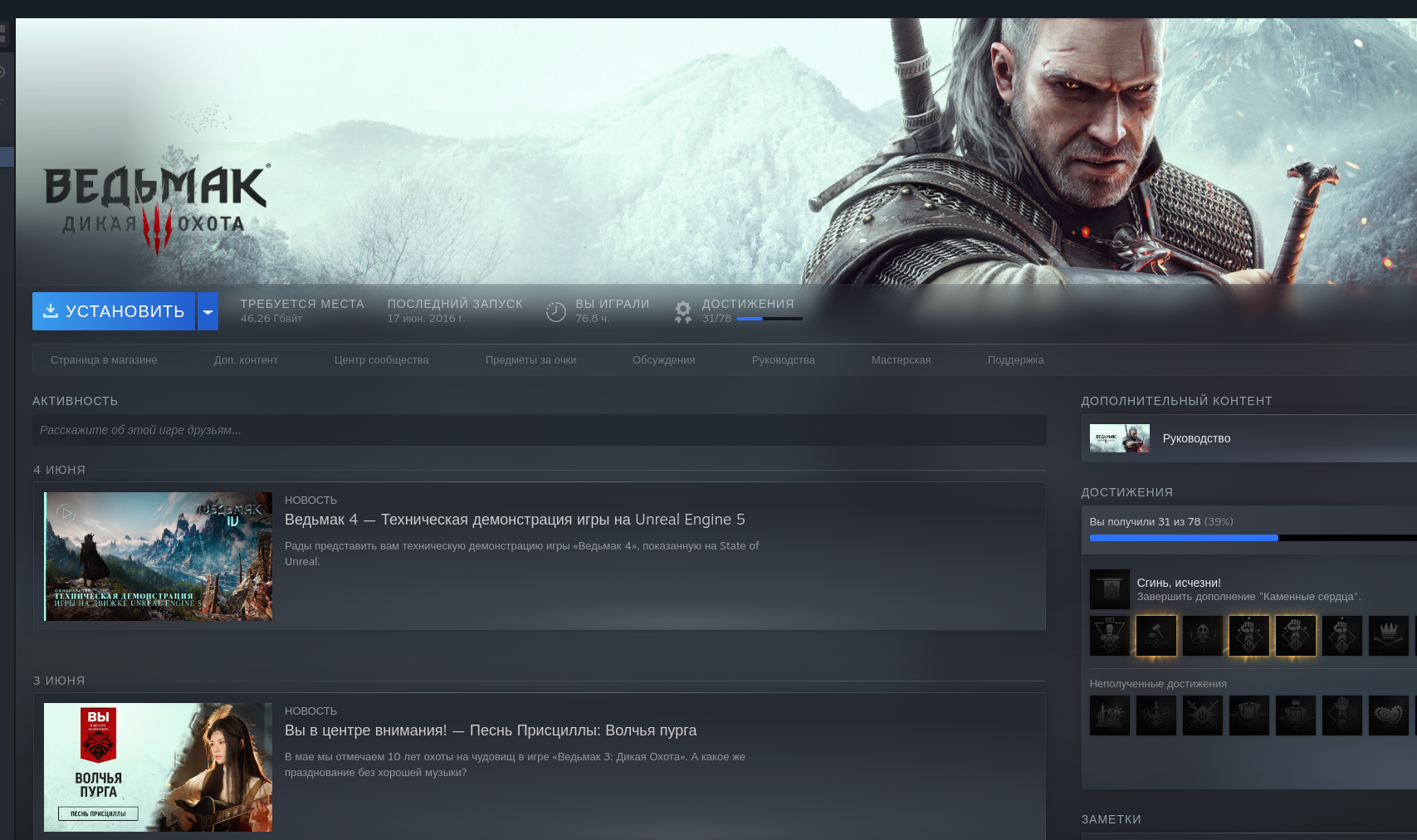Image resolution: width=1417 pixels, height=840 pixels.
Task: Click the АКТИВНОСТЬ section heading
Action: pos(76,401)
